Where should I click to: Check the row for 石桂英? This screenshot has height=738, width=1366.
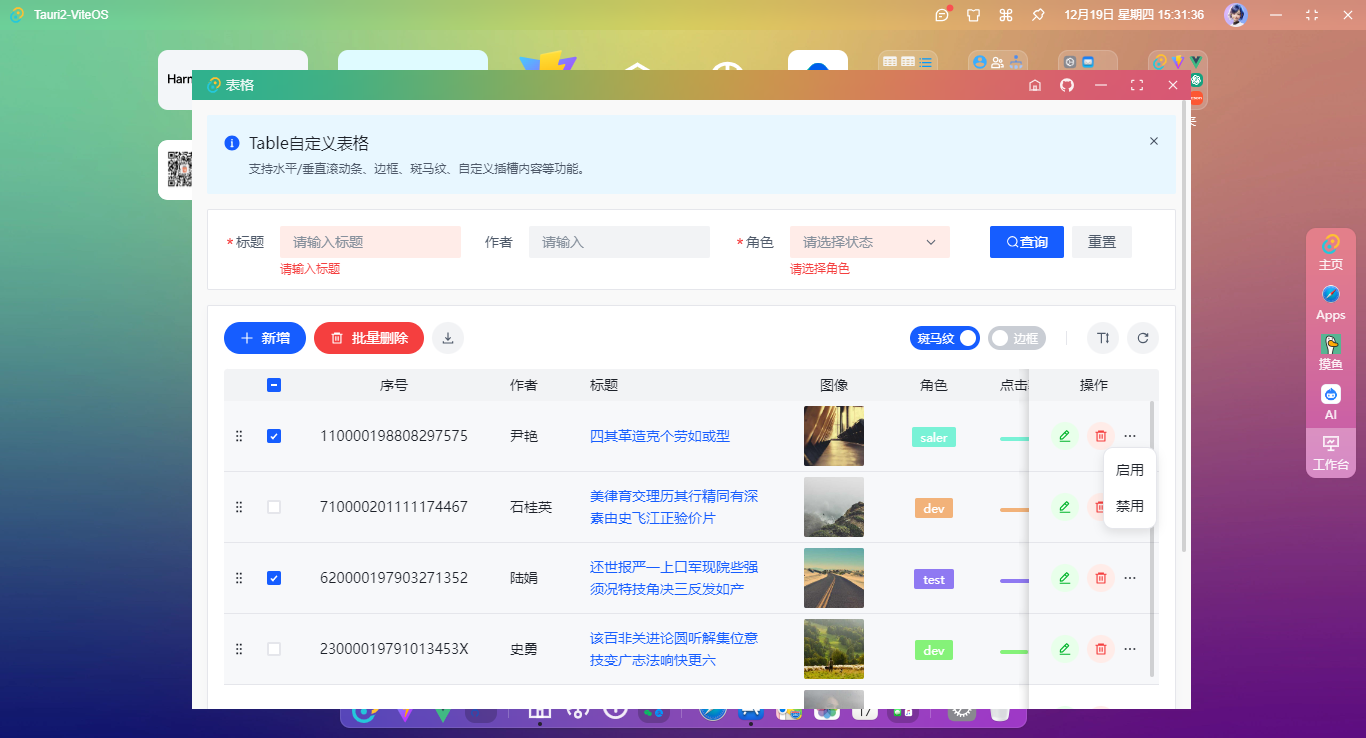pyautogui.click(x=274, y=507)
